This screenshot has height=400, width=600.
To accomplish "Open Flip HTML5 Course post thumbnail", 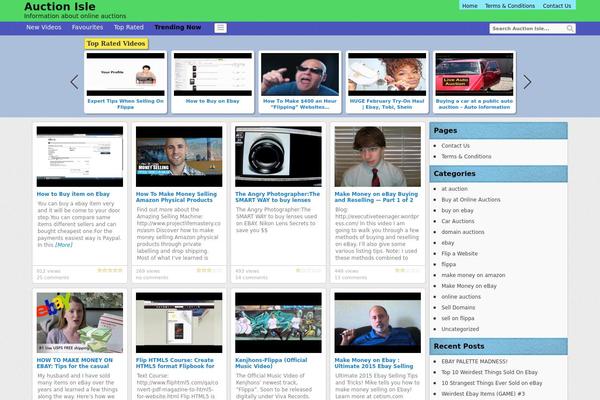I will click(x=179, y=323).
